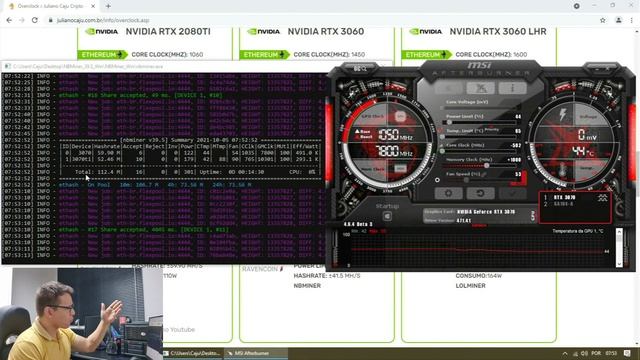Click the Fan Speed value field
This screenshot has width=640, height=360.
518,174
